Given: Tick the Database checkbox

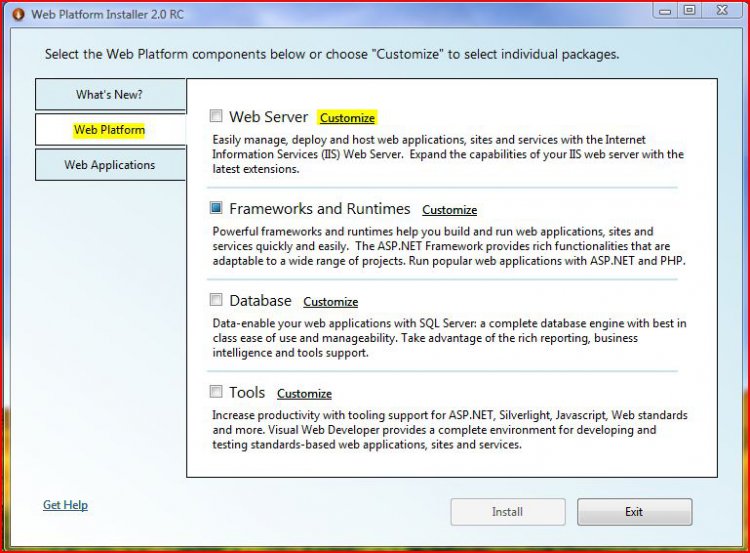Looking at the screenshot, I should (x=216, y=299).
